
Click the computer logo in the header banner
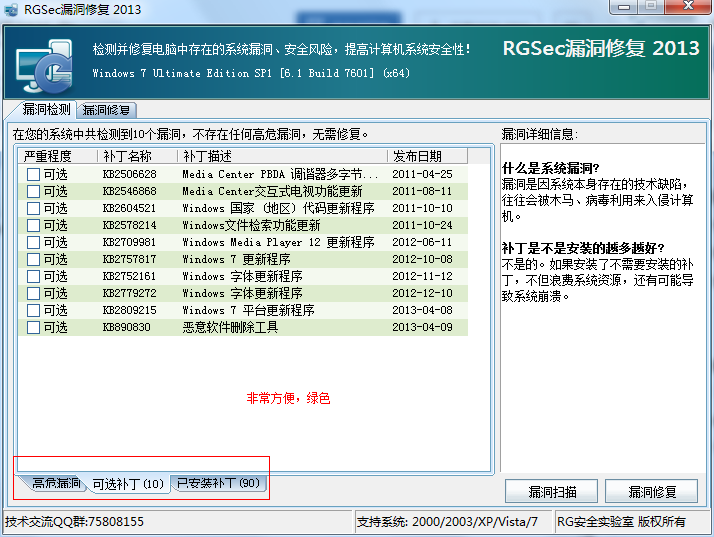point(44,65)
